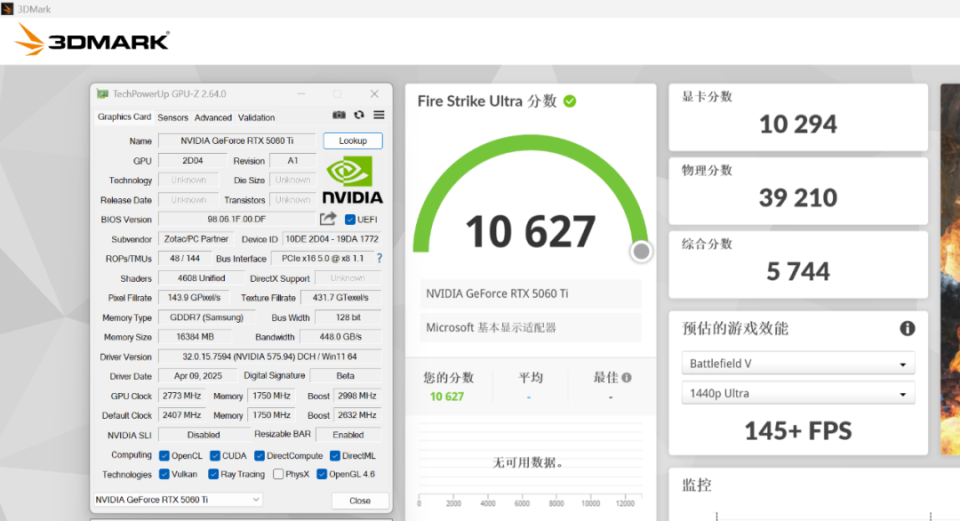Switch to the Advanced tab
960x521 pixels.
213,118
